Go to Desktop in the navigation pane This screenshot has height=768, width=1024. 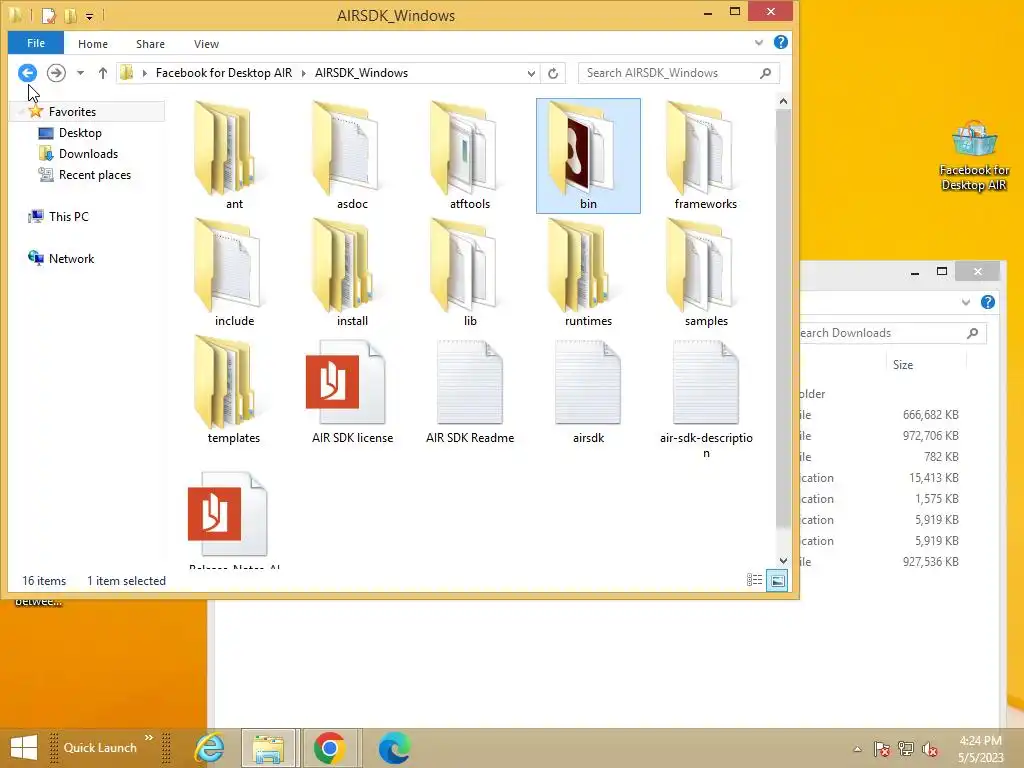click(80, 133)
